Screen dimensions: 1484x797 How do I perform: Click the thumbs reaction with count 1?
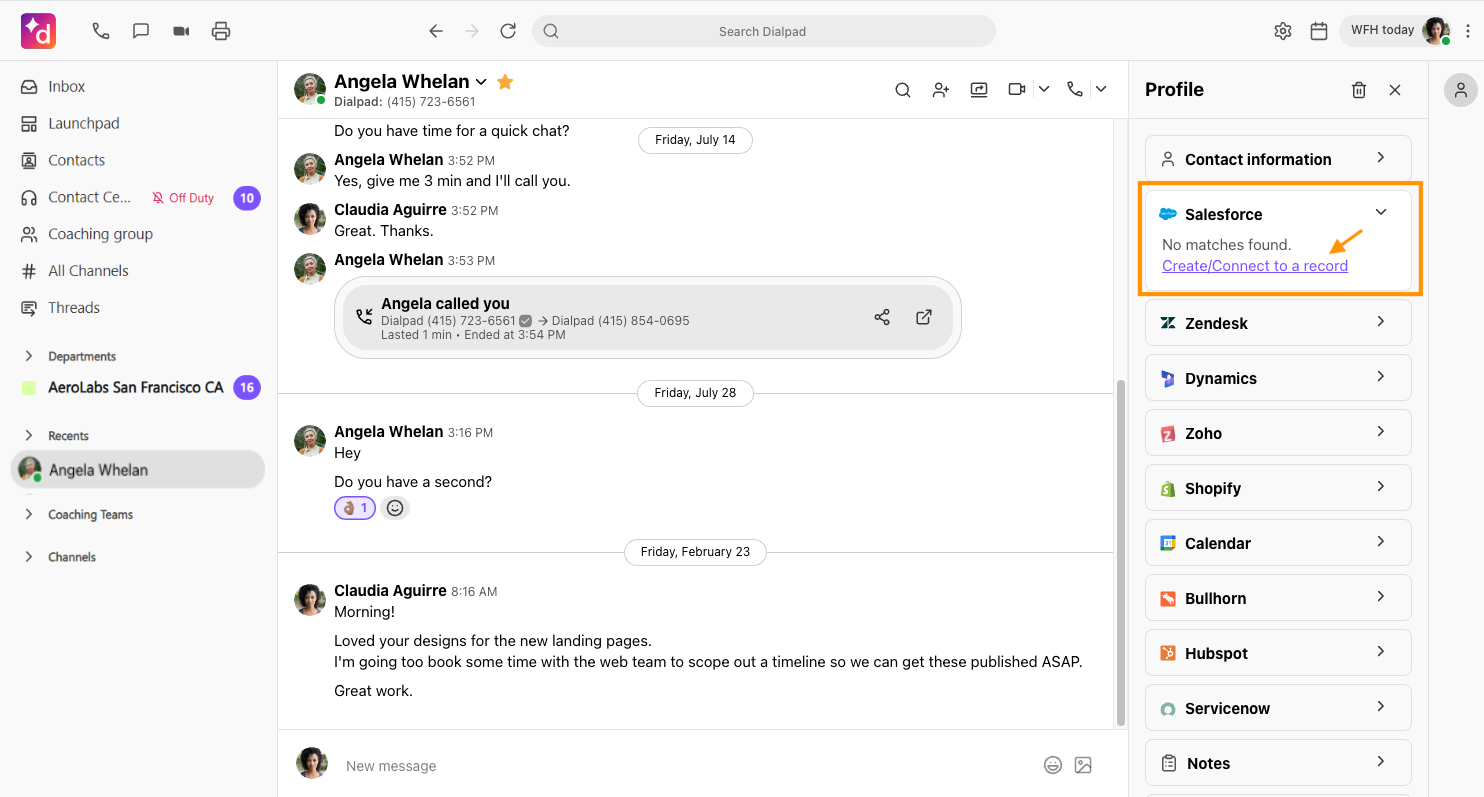coord(355,508)
